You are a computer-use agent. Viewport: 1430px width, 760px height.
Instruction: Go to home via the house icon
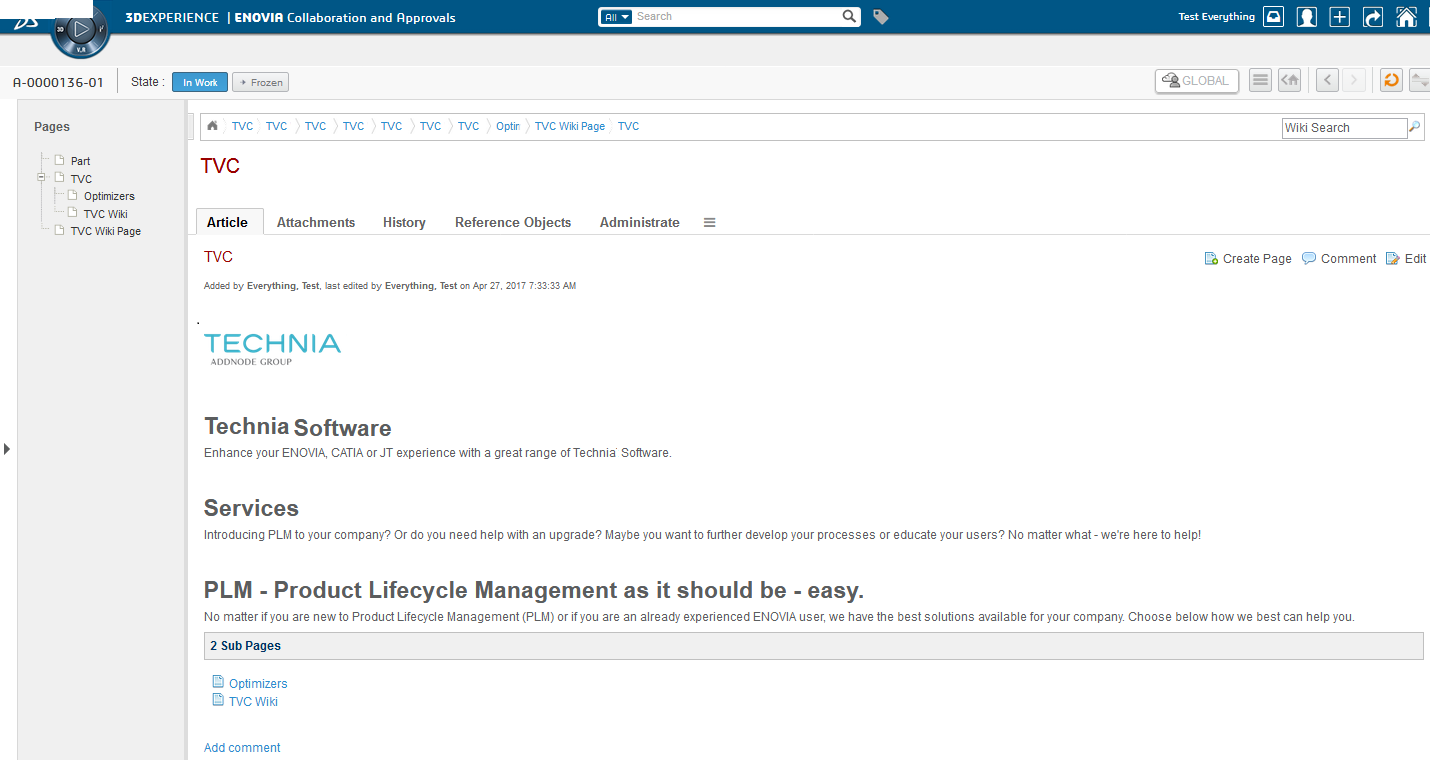click(x=1406, y=17)
